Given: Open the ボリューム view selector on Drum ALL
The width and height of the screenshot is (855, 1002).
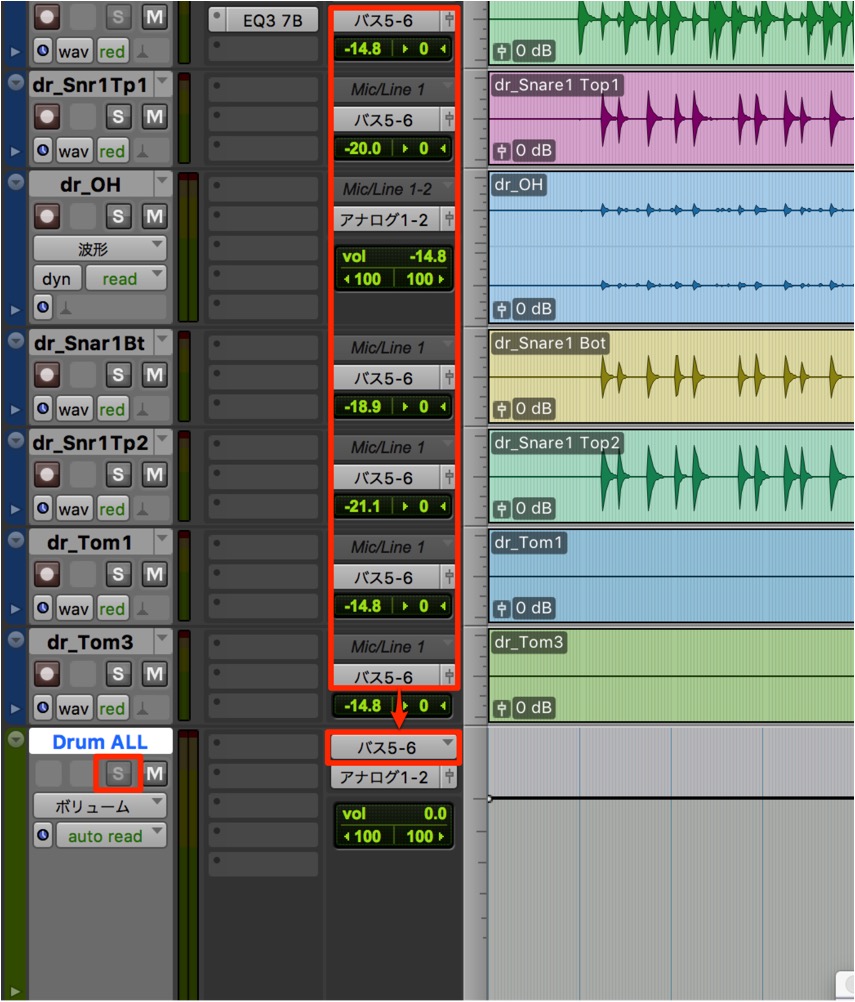Looking at the screenshot, I should pos(100,806).
